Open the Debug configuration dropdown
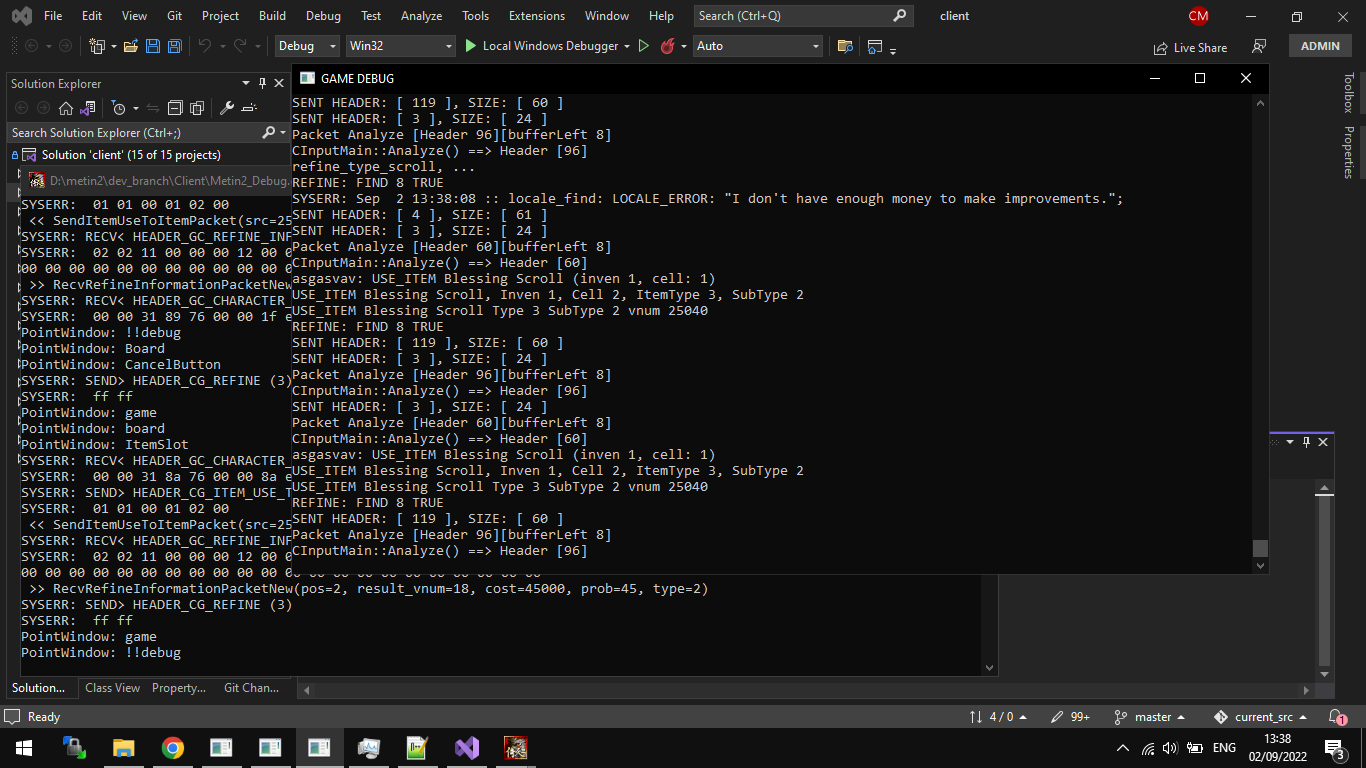This screenshot has height=768, width=1366. point(307,46)
